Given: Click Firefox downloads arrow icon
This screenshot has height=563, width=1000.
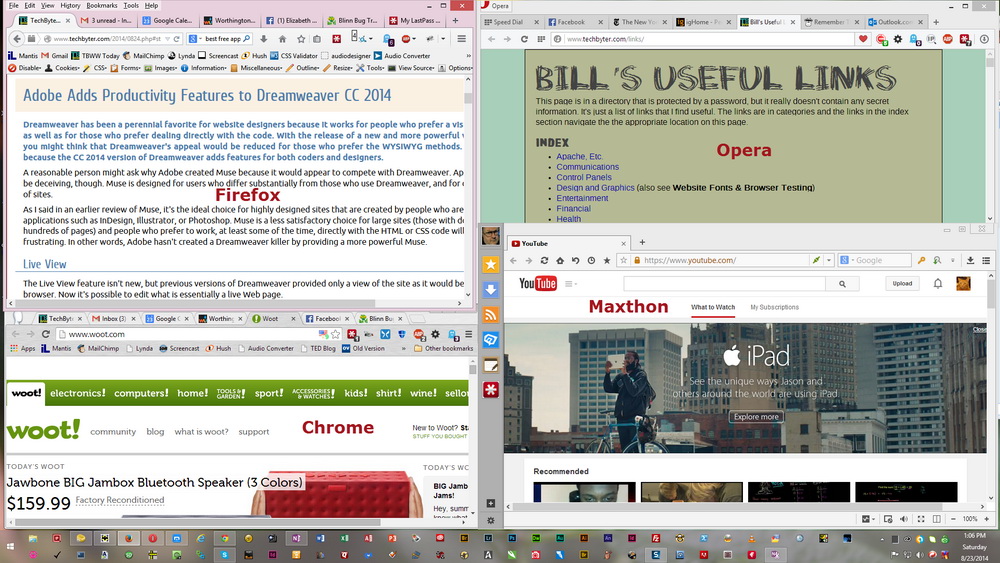Looking at the screenshot, I should click(x=263, y=39).
